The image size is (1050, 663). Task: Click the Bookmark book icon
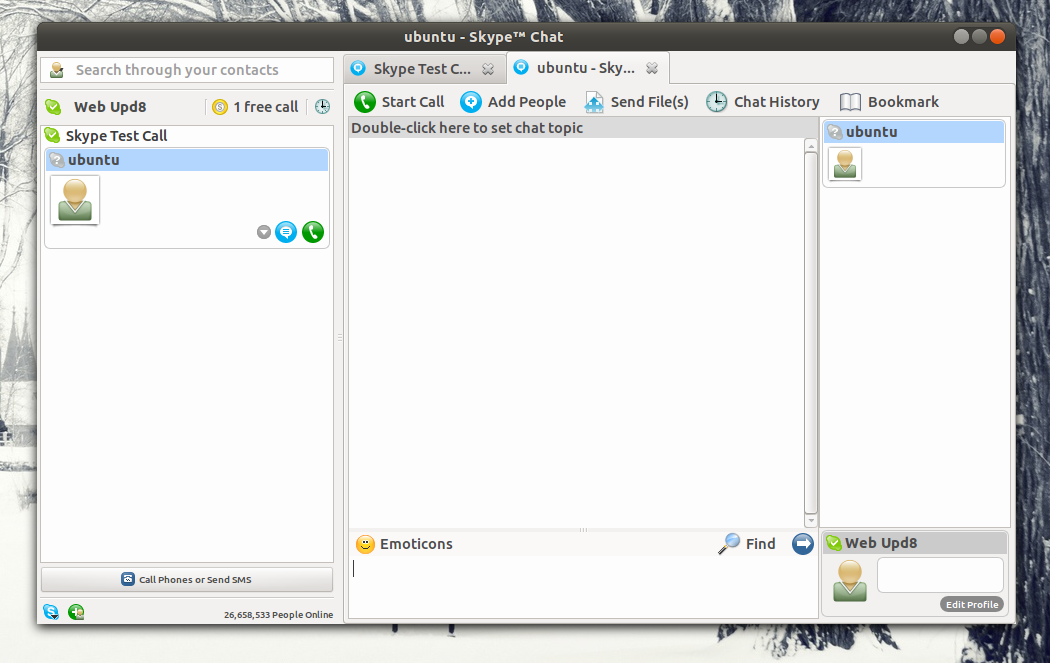coord(850,102)
